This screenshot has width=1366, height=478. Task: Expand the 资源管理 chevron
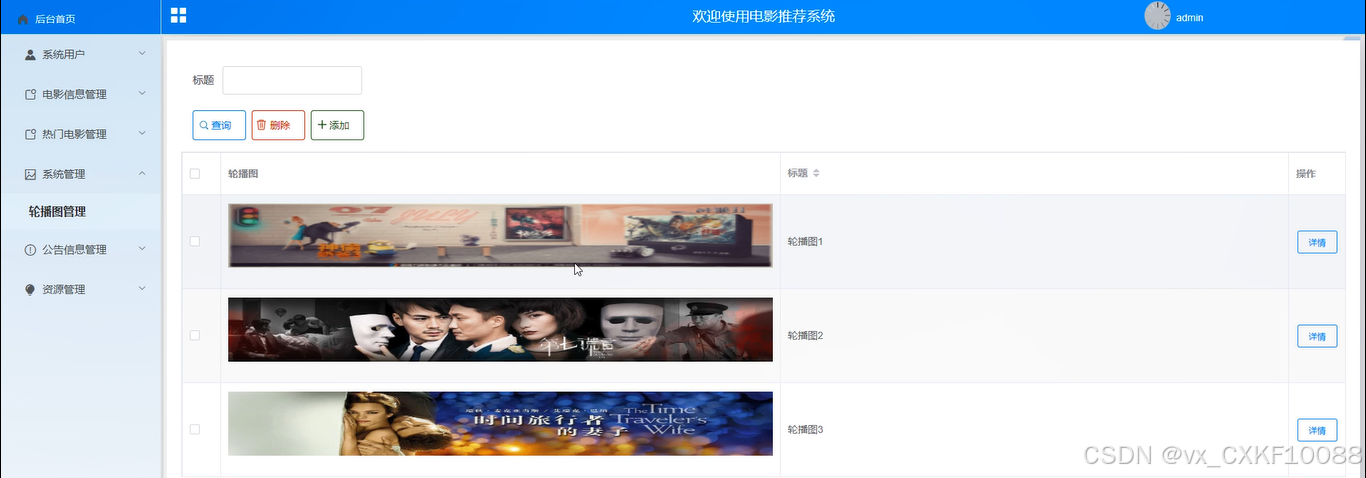tap(142, 289)
